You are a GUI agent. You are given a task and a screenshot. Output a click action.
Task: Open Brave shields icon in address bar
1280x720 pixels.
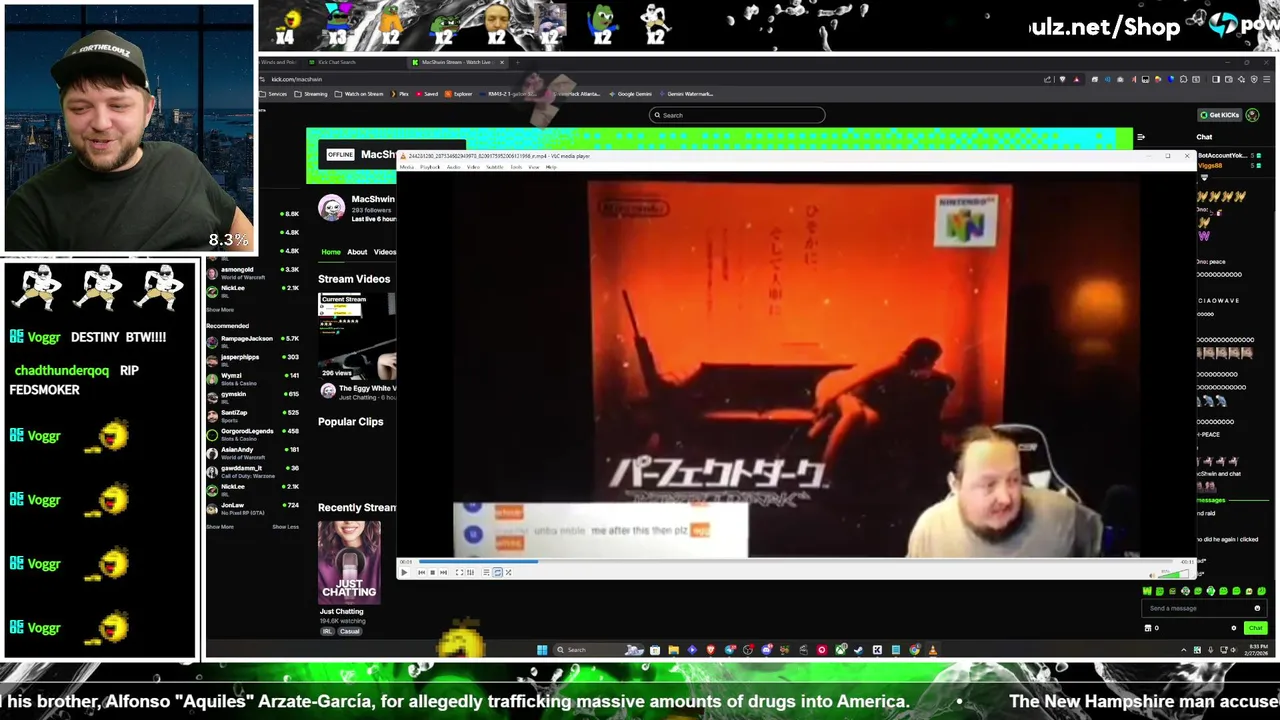pyautogui.click(x=1062, y=79)
